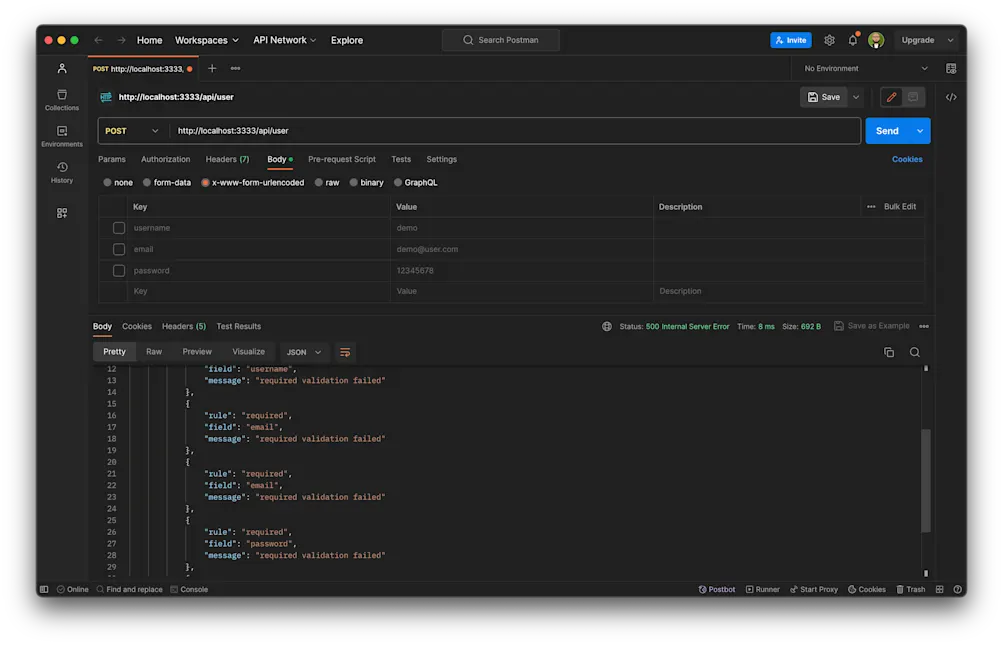Open Postman settings via the gear icon
The image size is (1003, 645).
(x=829, y=40)
